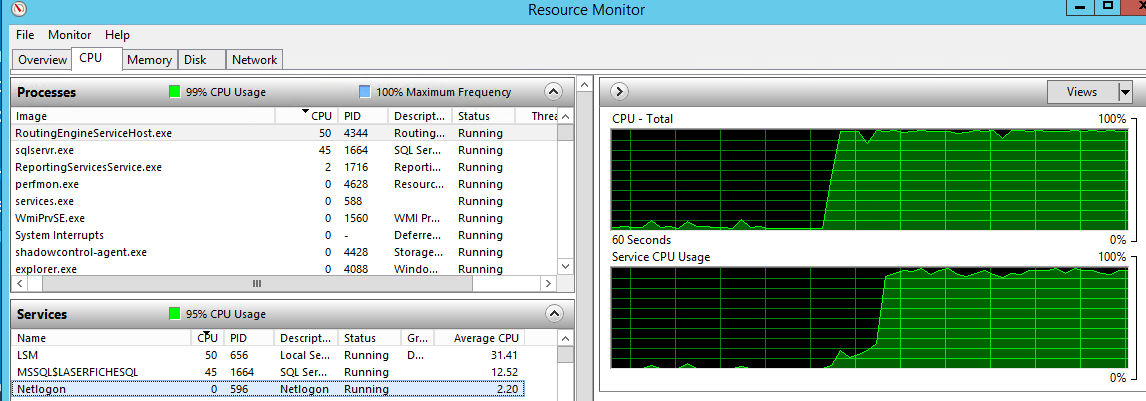Sort services by Average CPU column

coord(479,338)
